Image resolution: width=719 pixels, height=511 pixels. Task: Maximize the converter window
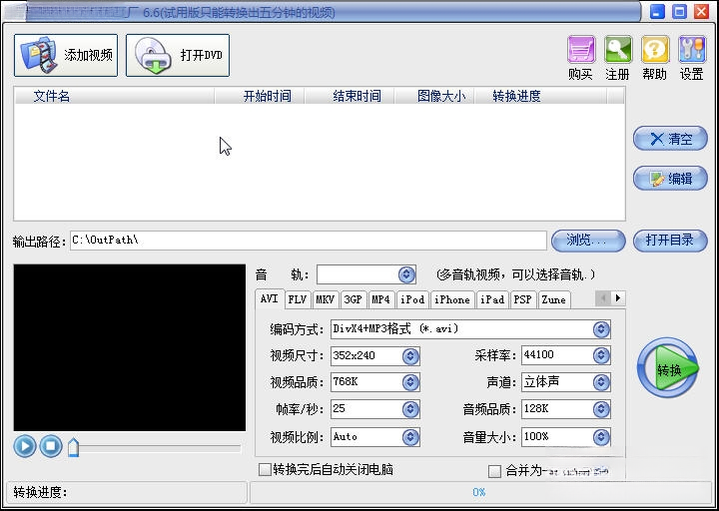point(680,11)
